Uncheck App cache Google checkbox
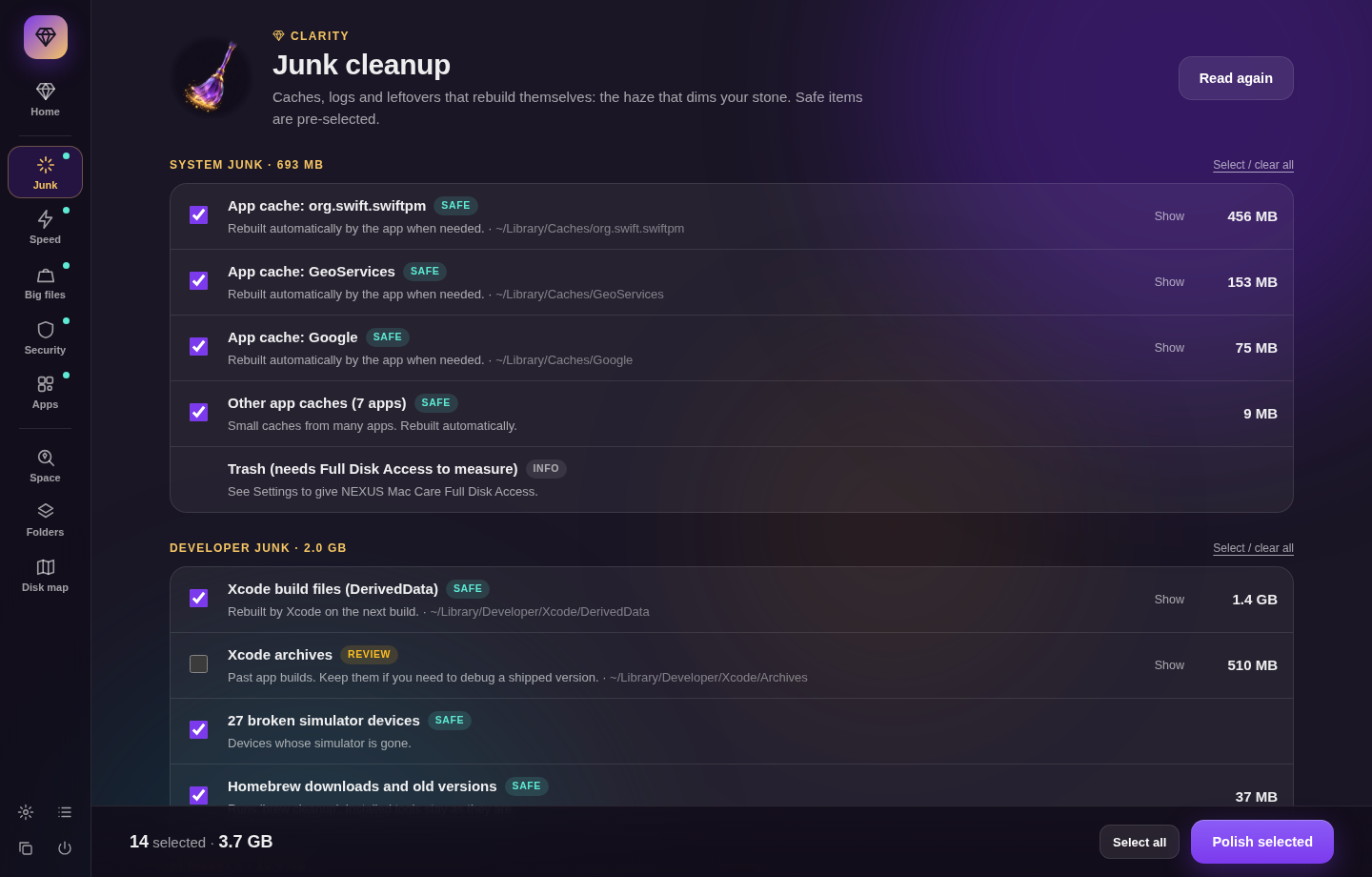Screen dimensions: 1372x877 [x=198, y=346]
